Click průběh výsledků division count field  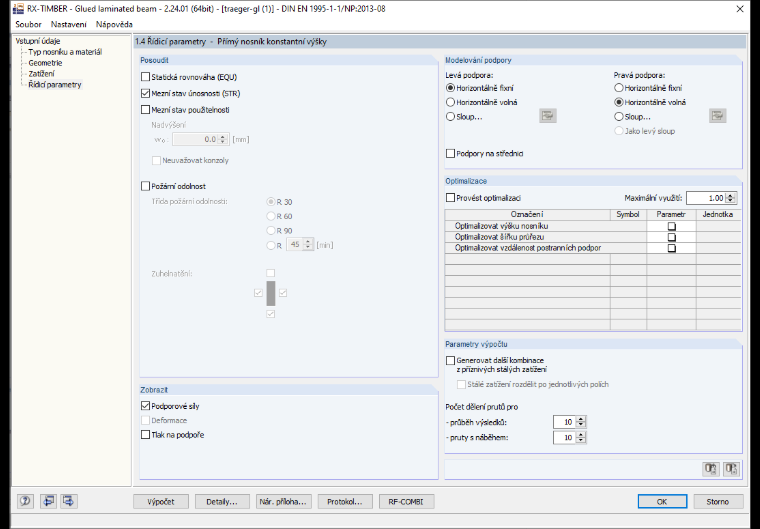(x=564, y=422)
